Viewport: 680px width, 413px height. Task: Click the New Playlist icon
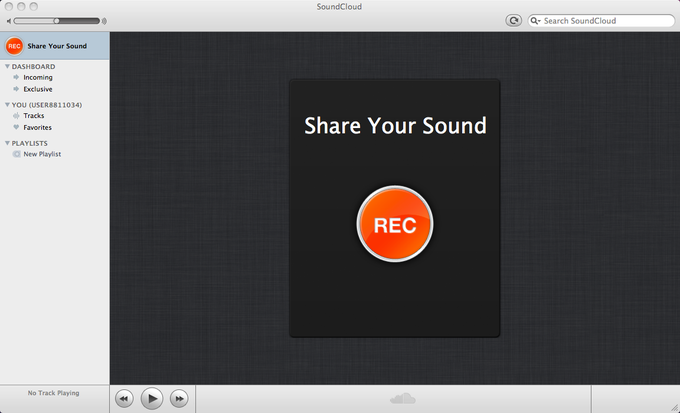[x=16, y=154]
